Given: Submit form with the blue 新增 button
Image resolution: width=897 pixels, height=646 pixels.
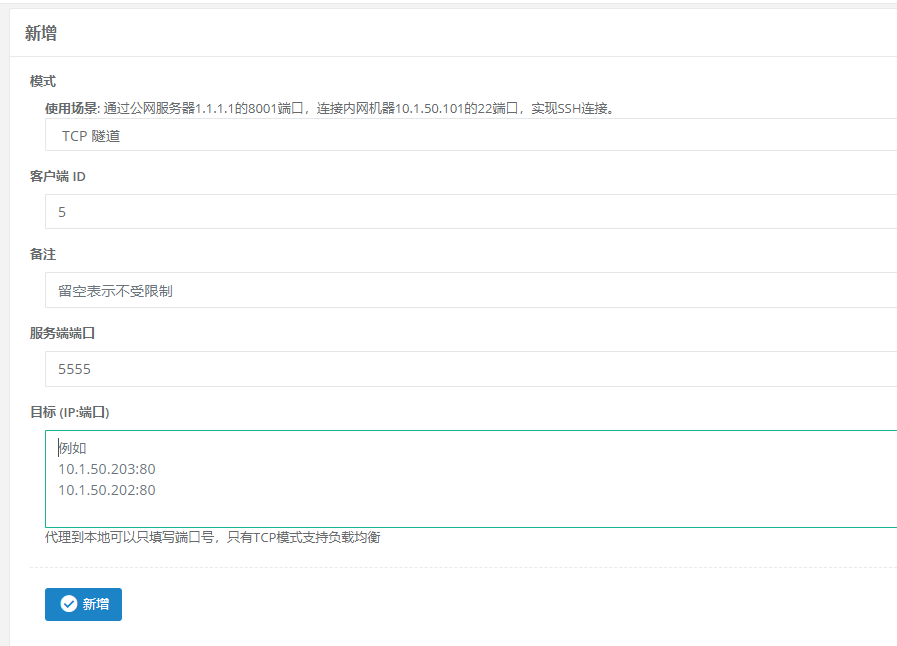Looking at the screenshot, I should pos(84,604).
